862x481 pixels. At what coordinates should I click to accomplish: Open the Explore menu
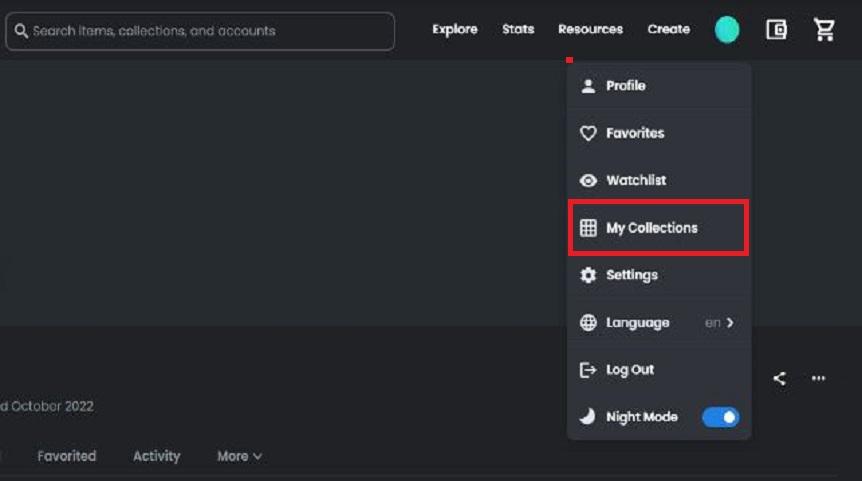[x=455, y=29]
